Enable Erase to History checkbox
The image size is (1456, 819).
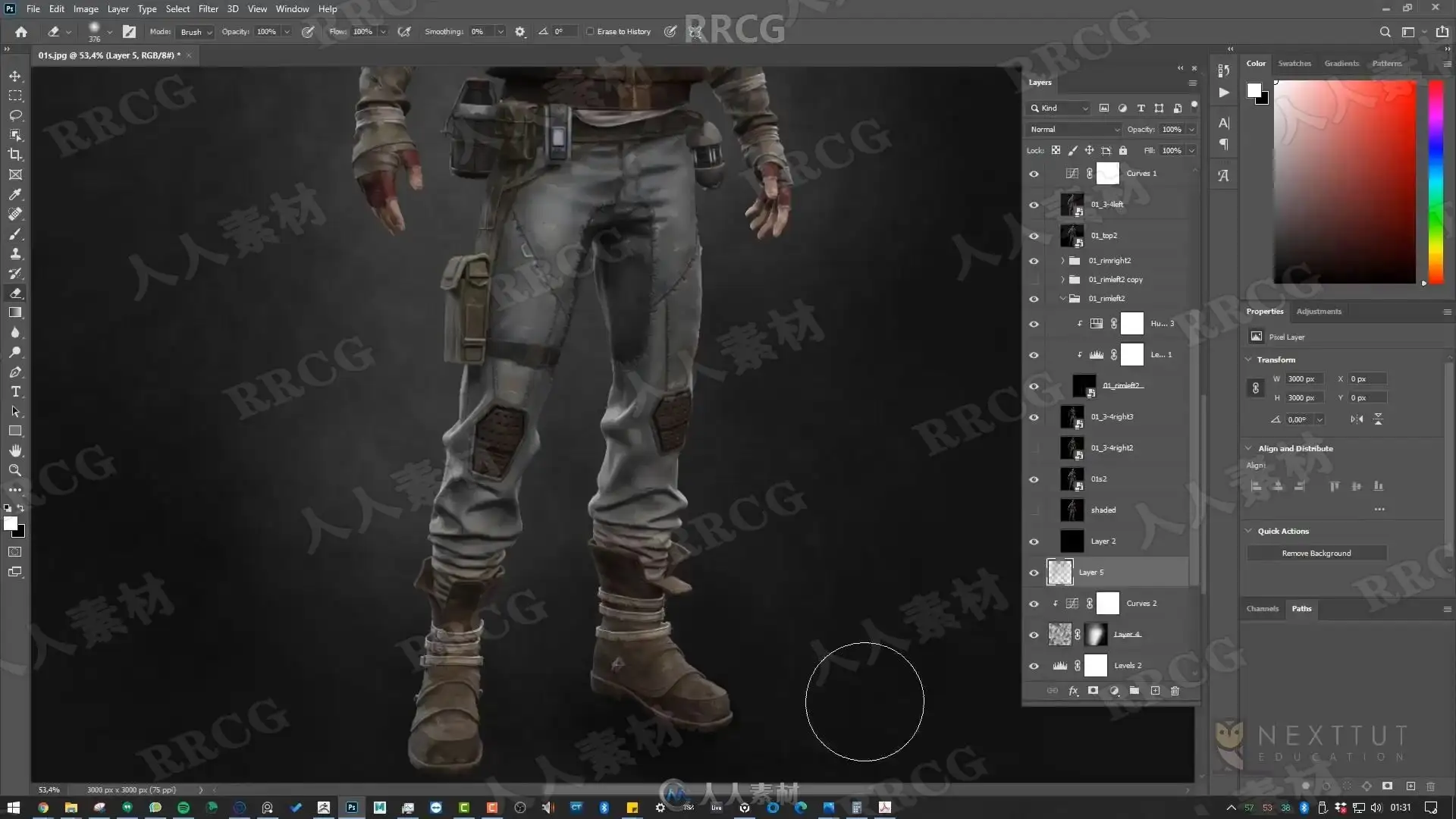click(x=590, y=32)
